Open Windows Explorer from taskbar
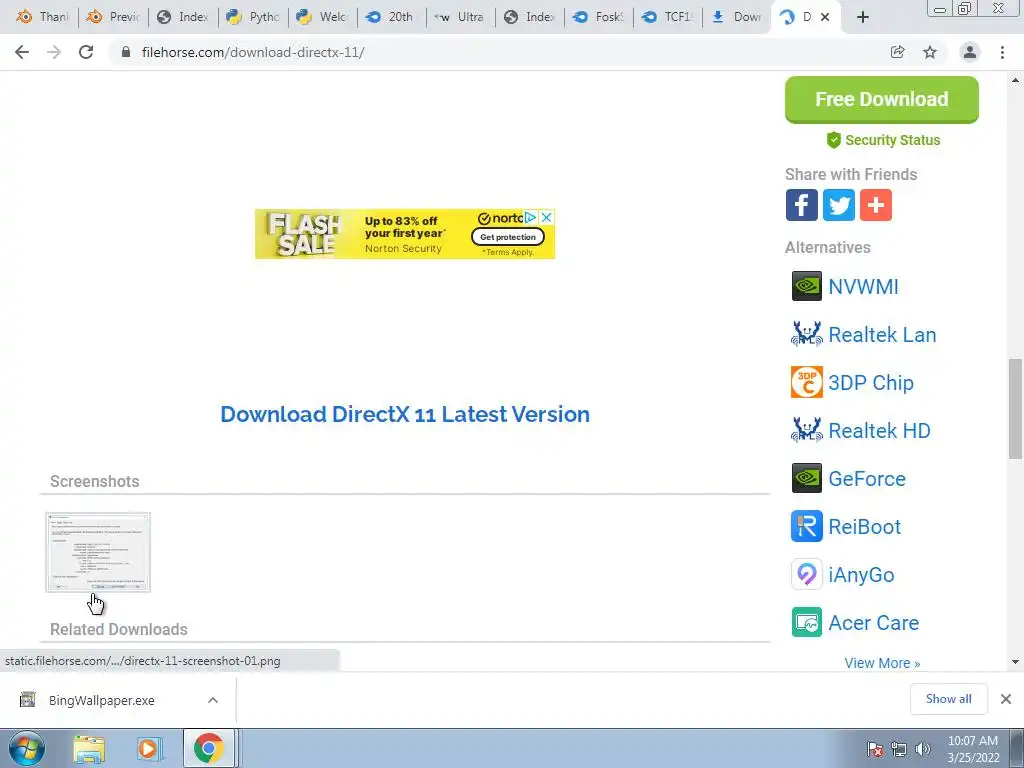Screen dimensions: 1024x768 pos(89,749)
